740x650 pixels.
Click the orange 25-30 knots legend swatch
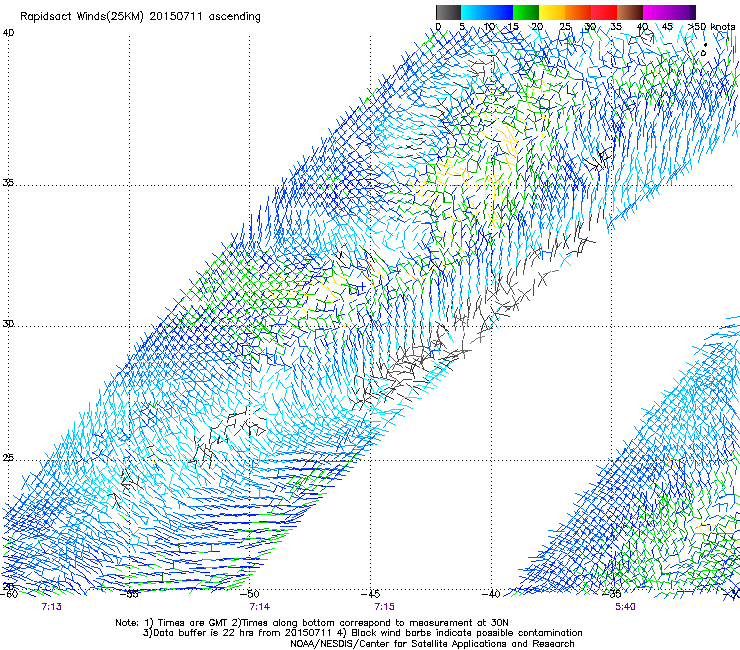point(578,12)
